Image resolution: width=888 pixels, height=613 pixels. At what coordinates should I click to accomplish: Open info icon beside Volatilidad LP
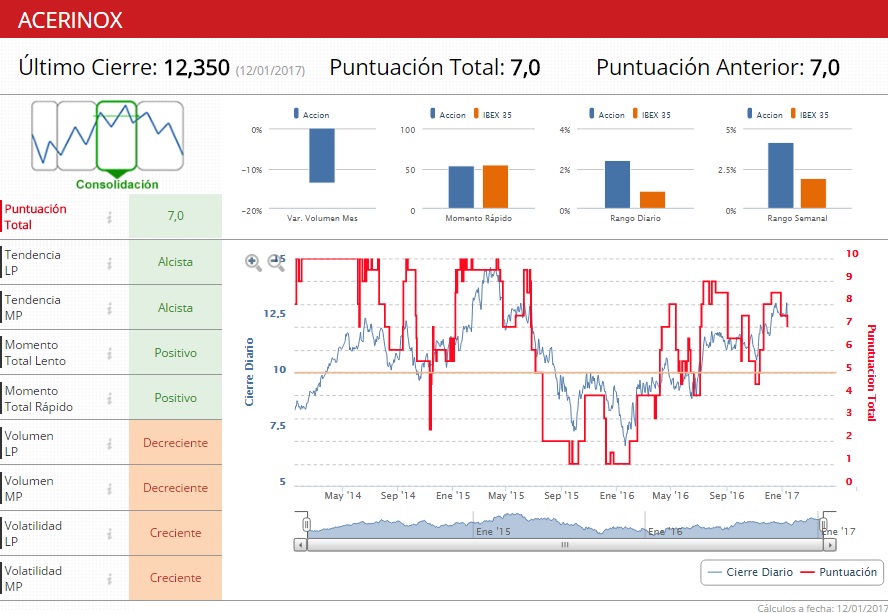tap(109, 533)
